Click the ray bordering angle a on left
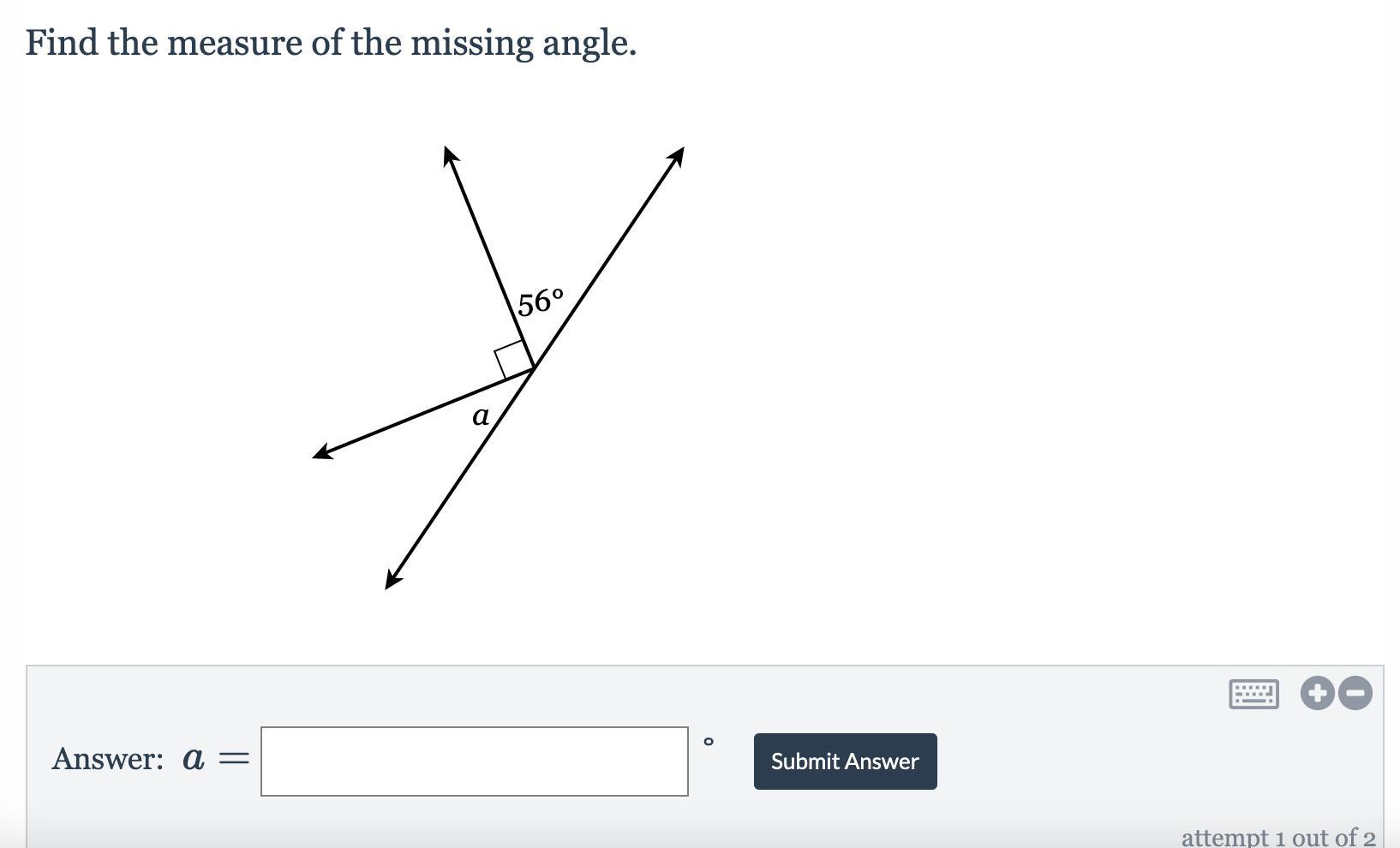1400x848 pixels. (x=424, y=411)
